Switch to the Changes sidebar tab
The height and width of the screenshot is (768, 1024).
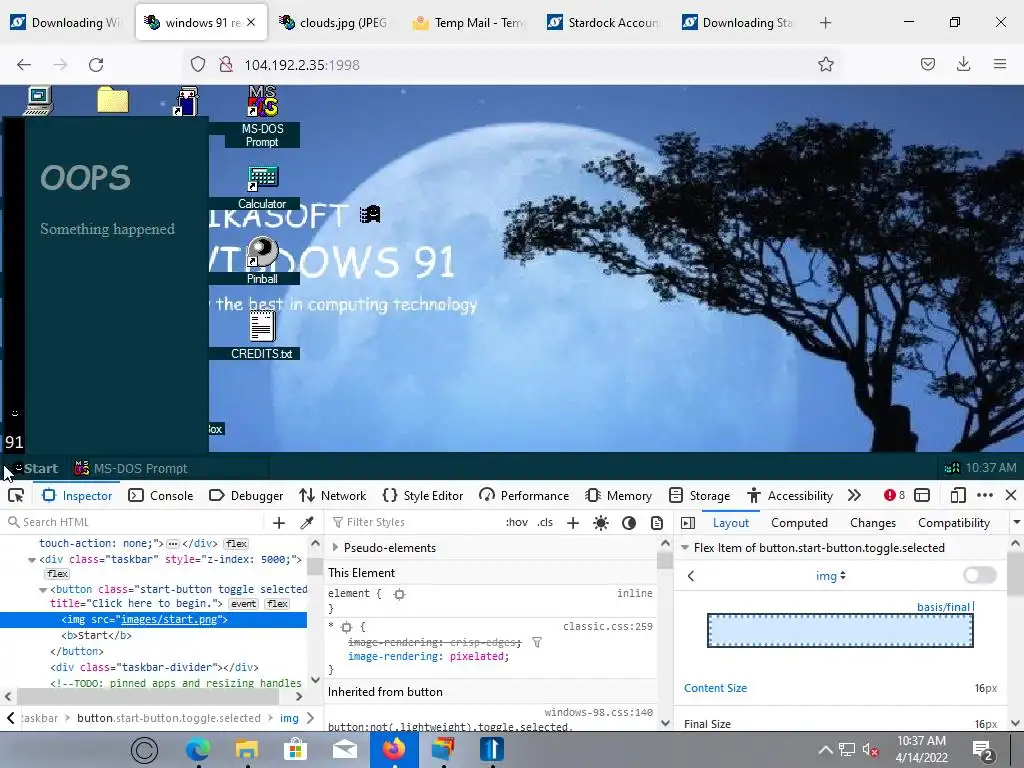pos(873,522)
